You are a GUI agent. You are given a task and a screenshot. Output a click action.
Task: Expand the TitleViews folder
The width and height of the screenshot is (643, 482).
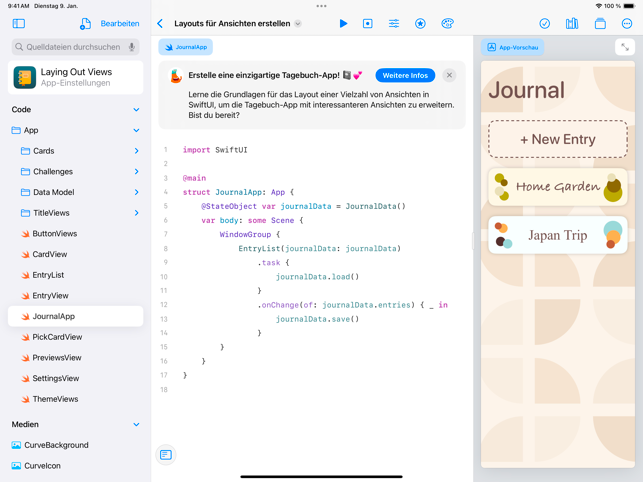pos(136,213)
